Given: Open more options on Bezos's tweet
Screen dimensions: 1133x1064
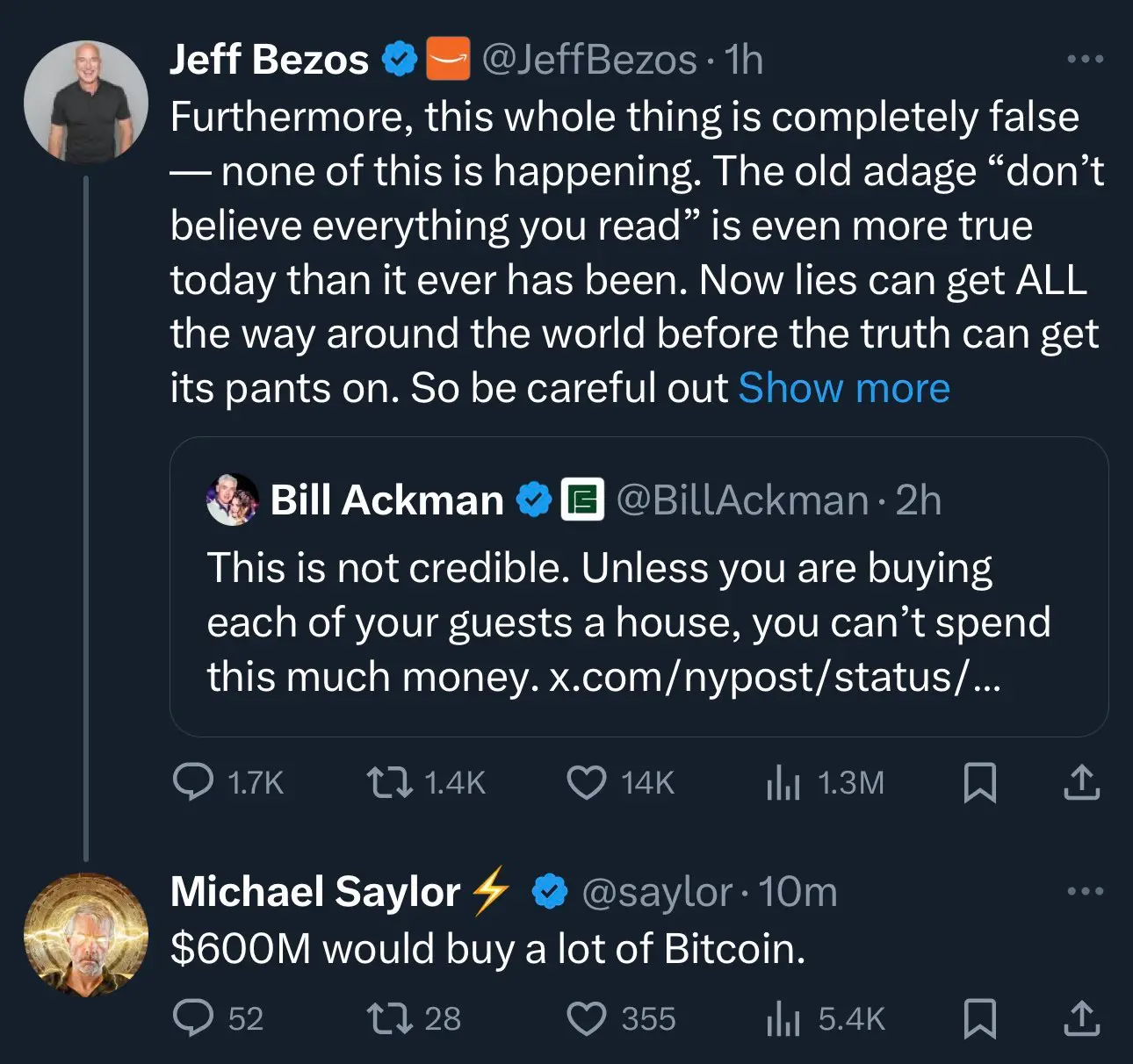Looking at the screenshot, I should 1085,60.
